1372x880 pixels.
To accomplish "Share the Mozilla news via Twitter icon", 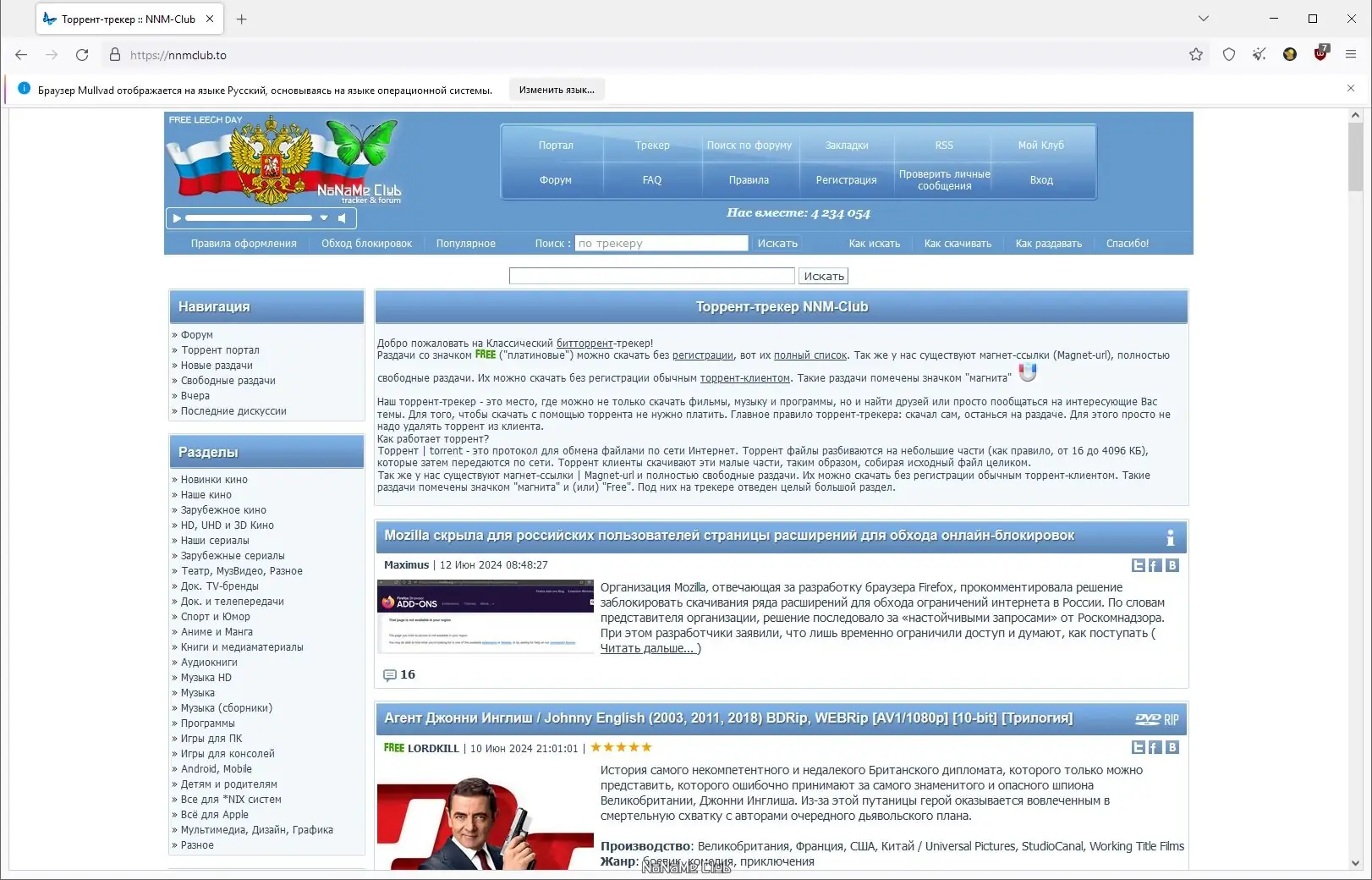I will pos(1139,564).
